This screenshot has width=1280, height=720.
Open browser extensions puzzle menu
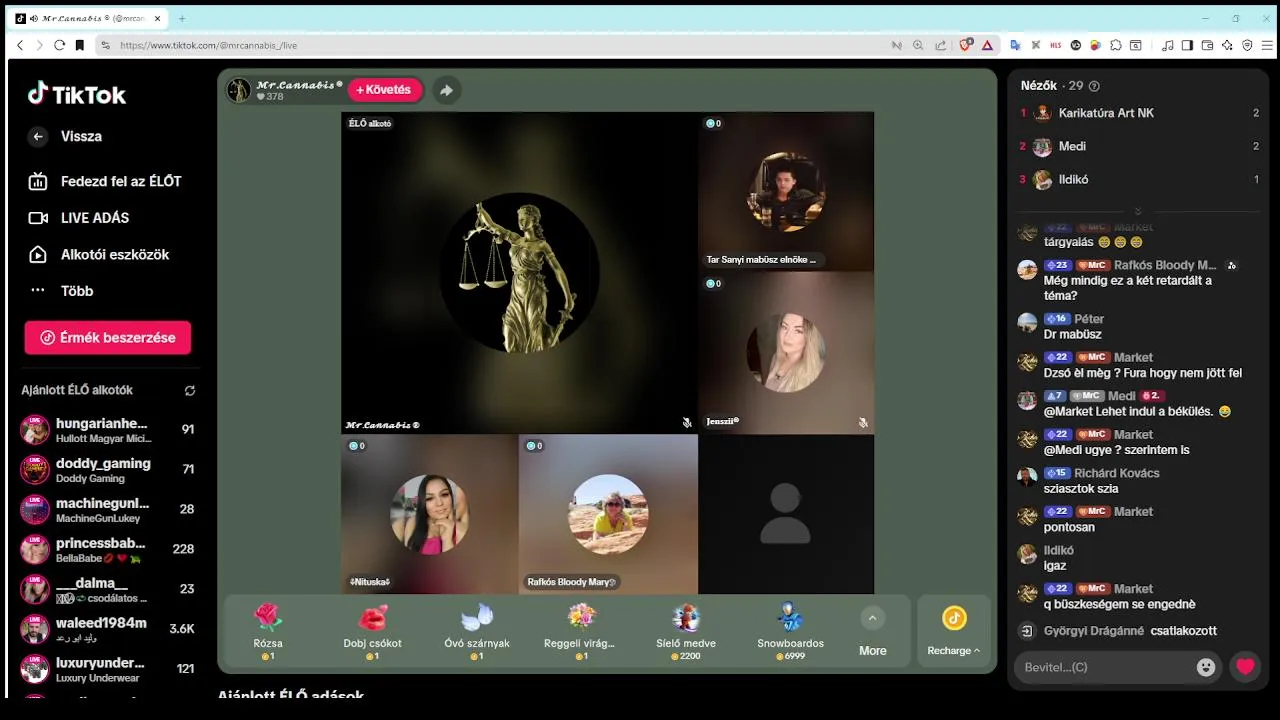click(x=1116, y=45)
